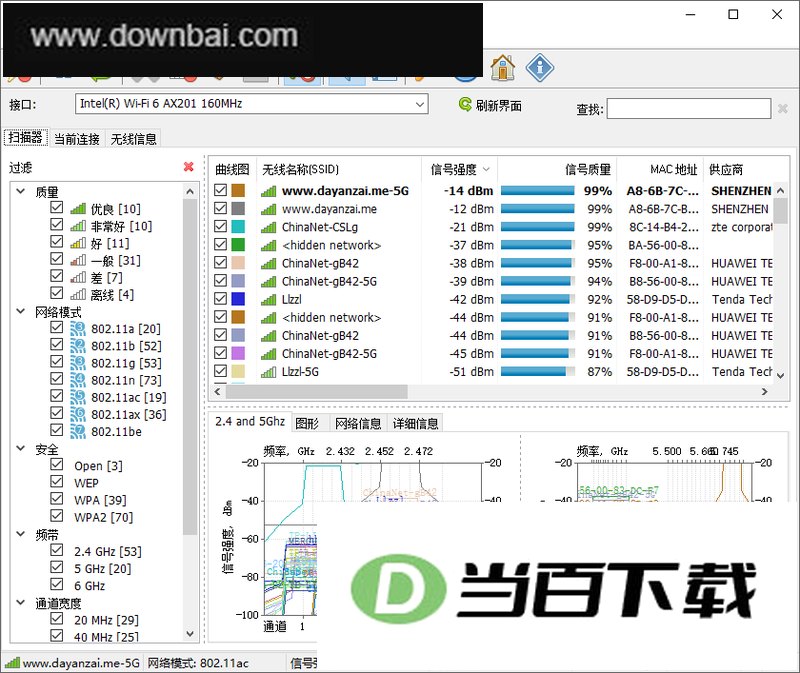Switch to the 扫描器 tab
800x673 pixels.
click(26, 137)
